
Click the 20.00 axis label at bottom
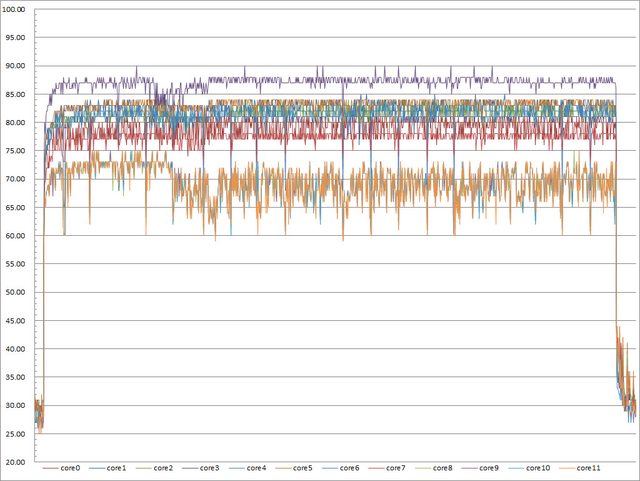[16, 462]
